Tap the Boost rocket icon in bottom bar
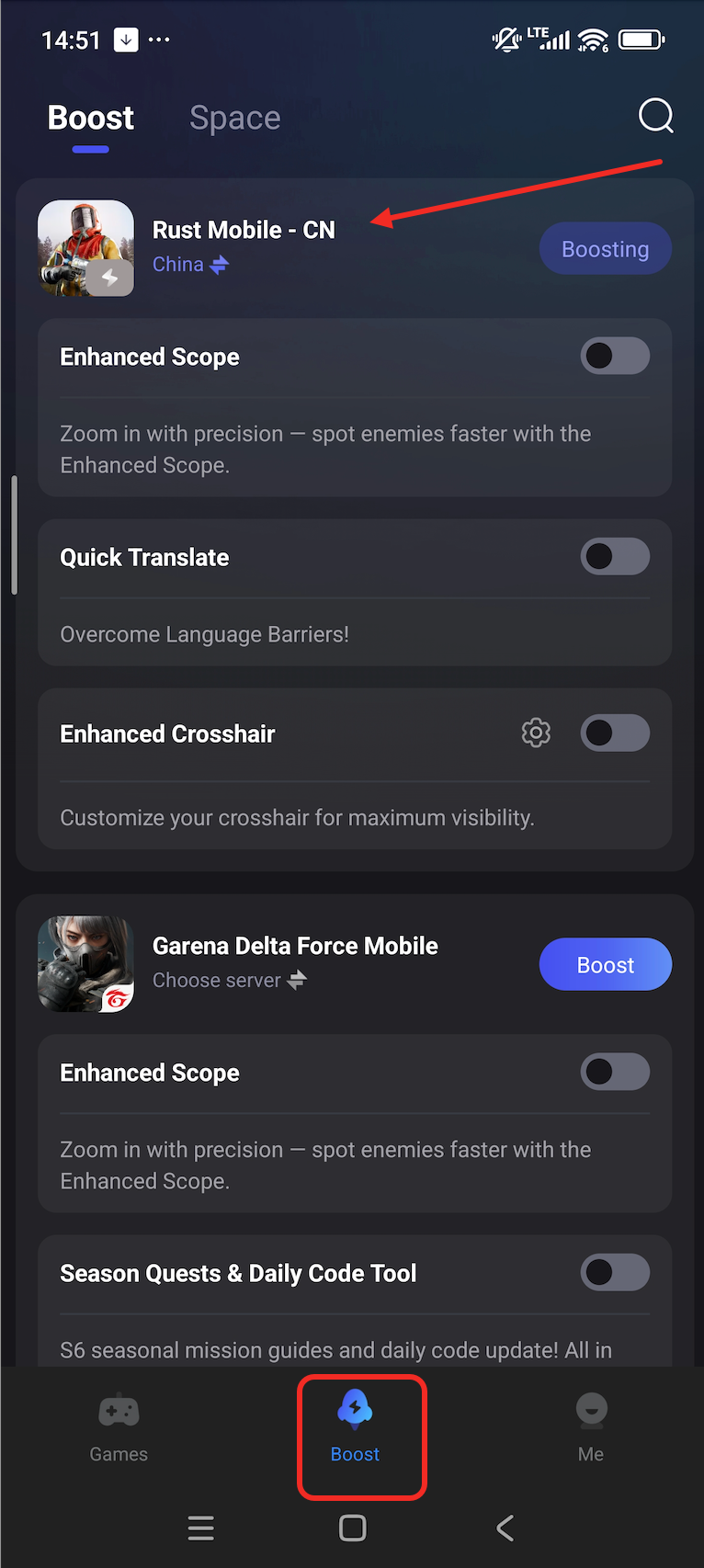Screen dimensions: 704x1568 click(x=355, y=1409)
